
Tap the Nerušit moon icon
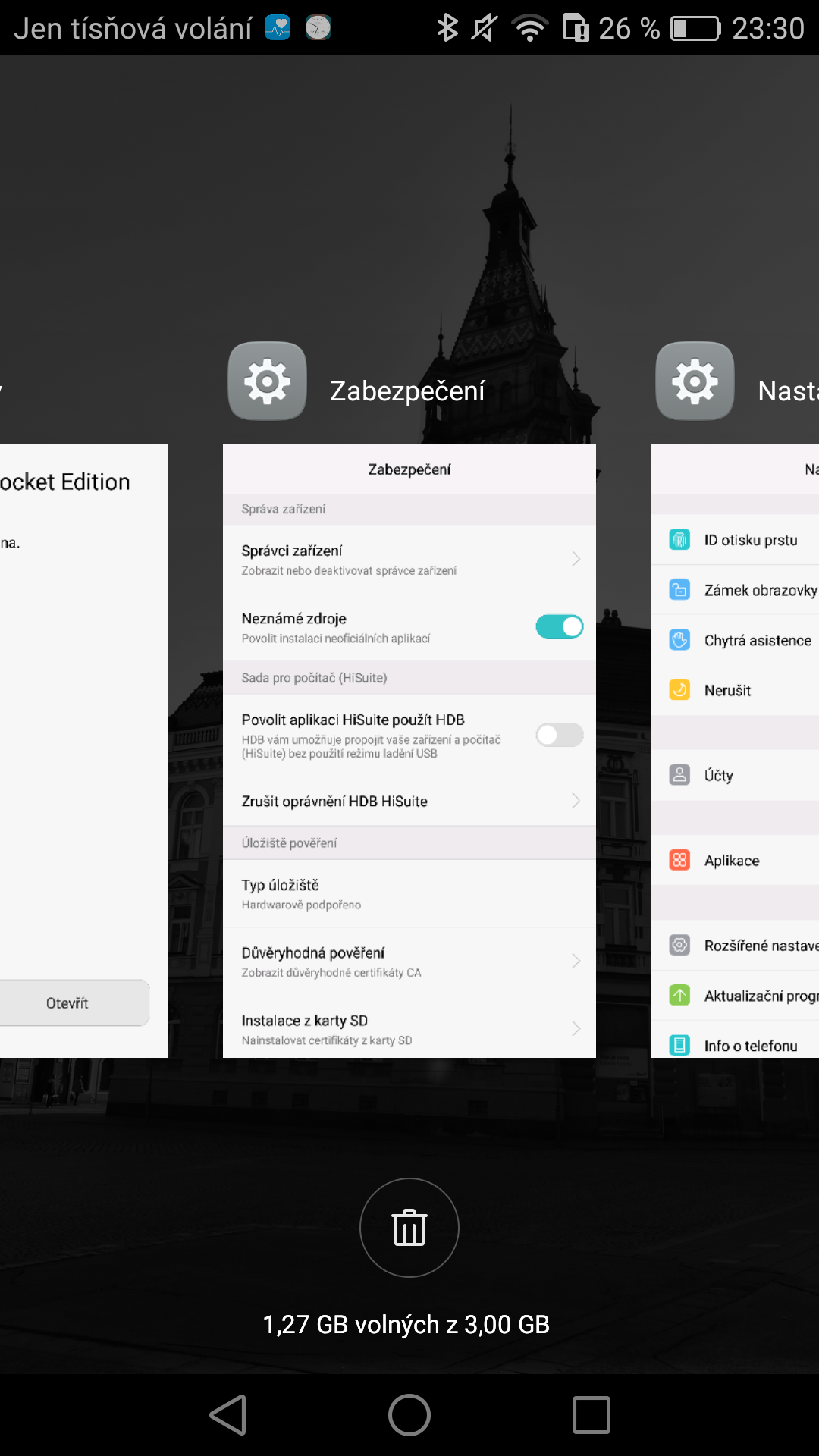679,690
